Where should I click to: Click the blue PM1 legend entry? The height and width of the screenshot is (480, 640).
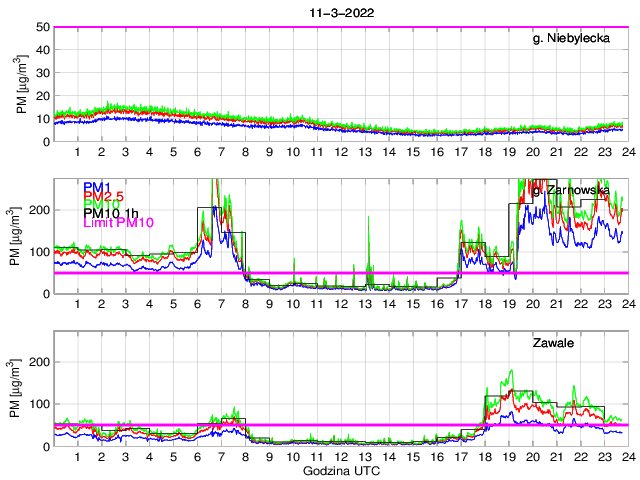(97, 188)
